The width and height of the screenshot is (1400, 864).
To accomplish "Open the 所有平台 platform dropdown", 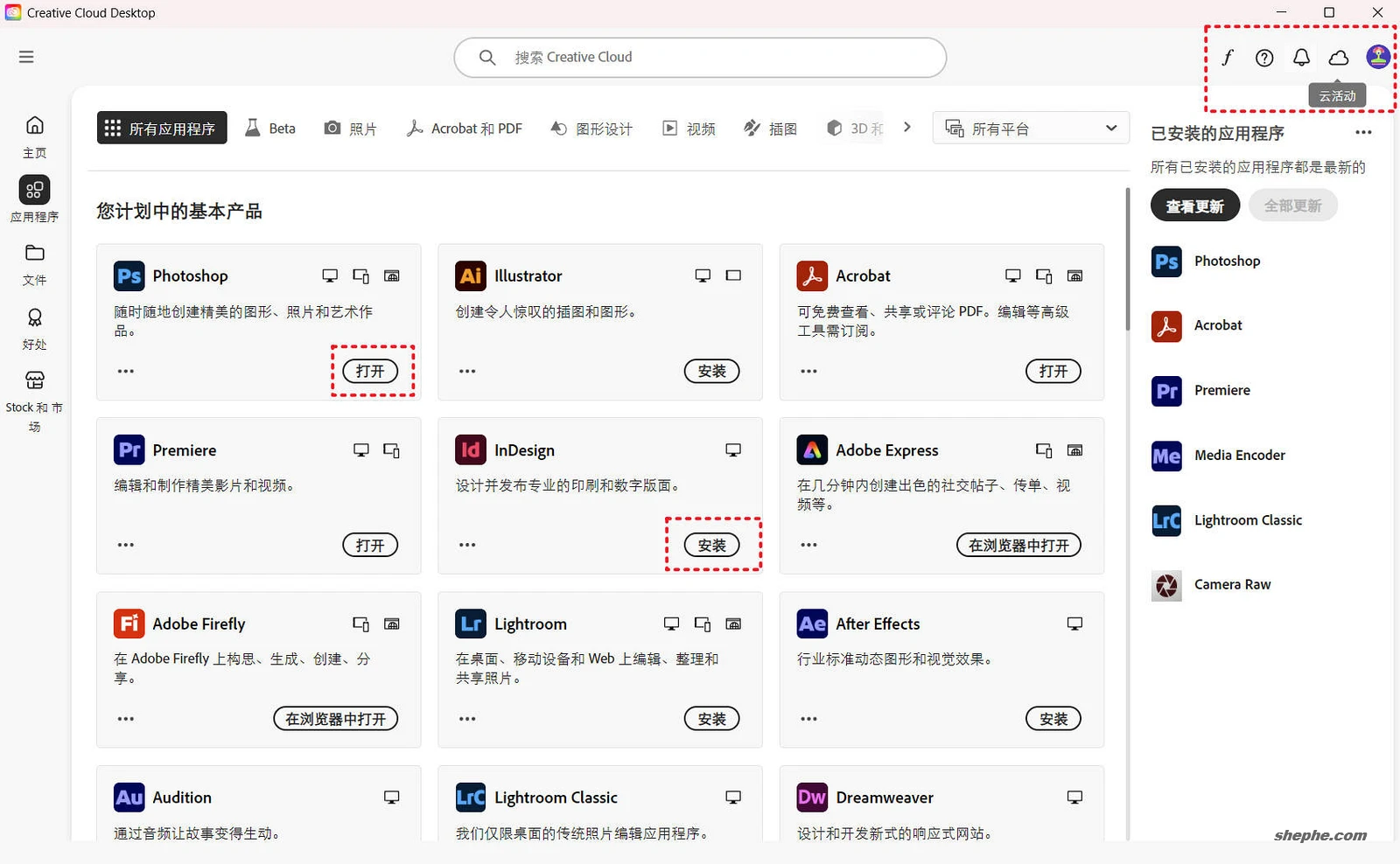I will [x=1031, y=129].
